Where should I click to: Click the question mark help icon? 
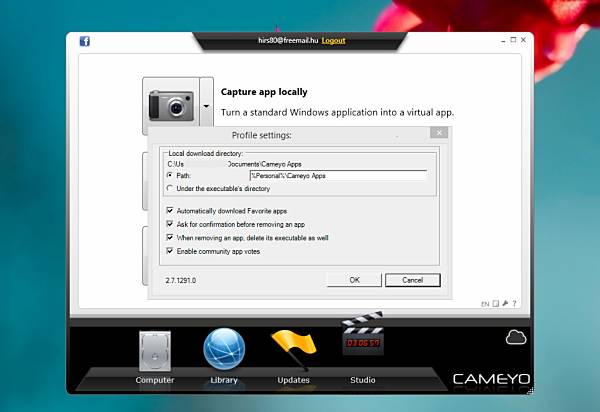click(x=514, y=303)
